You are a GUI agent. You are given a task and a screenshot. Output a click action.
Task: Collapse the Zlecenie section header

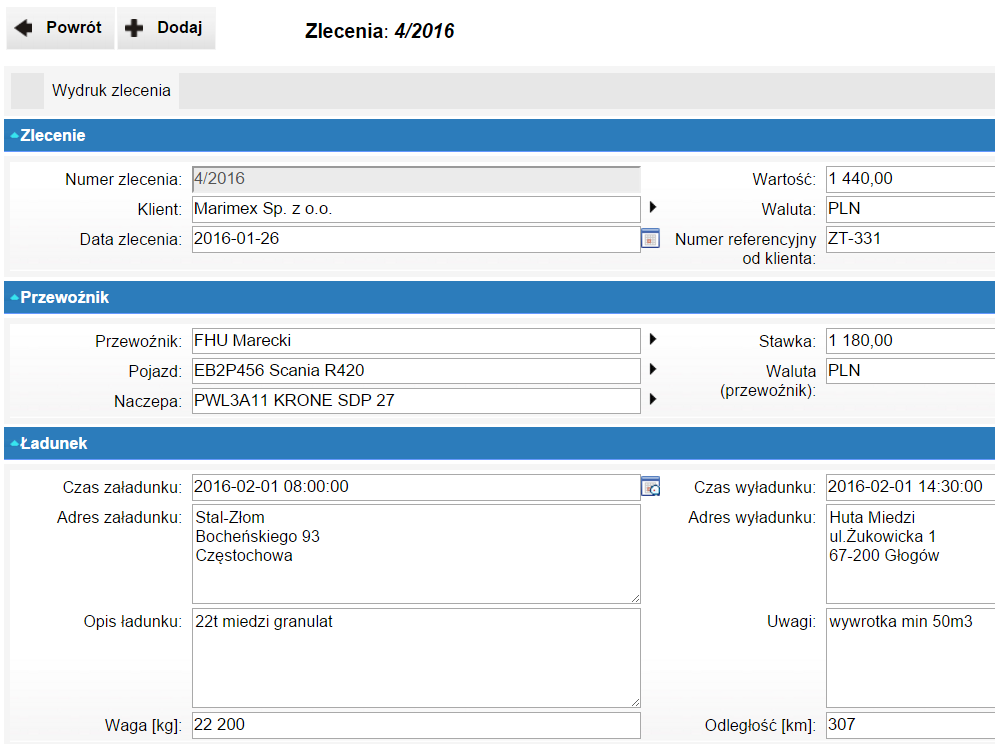(x=48, y=136)
